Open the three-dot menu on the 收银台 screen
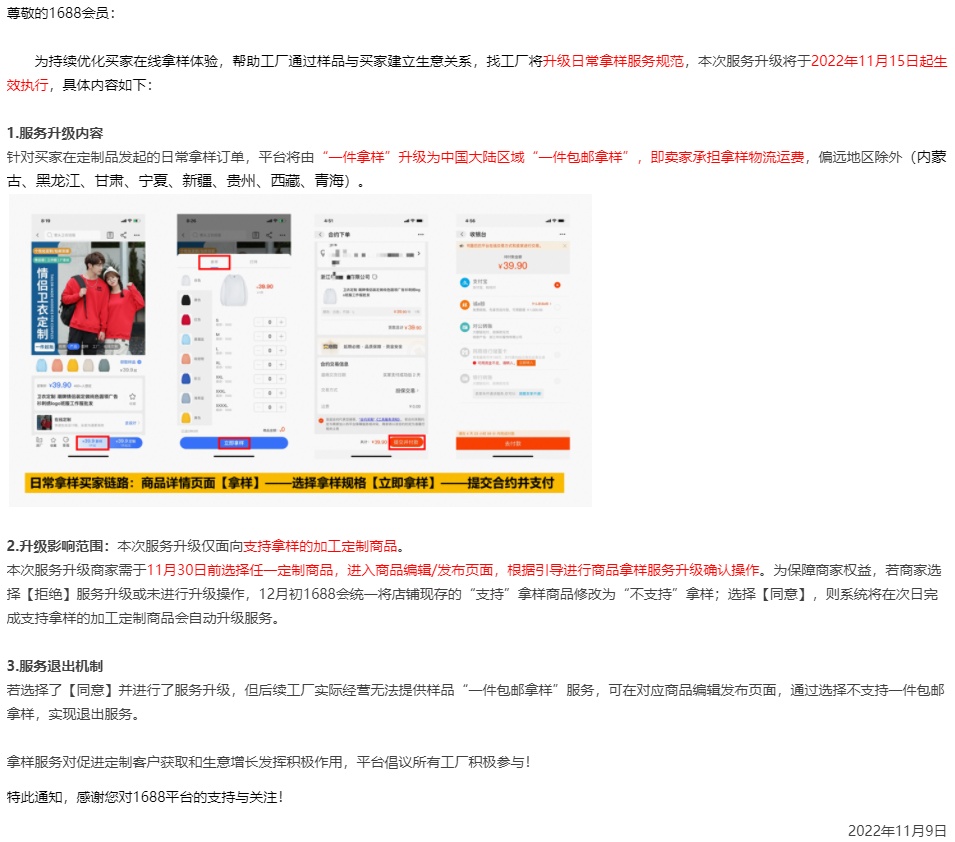955x842 pixels. click(562, 235)
